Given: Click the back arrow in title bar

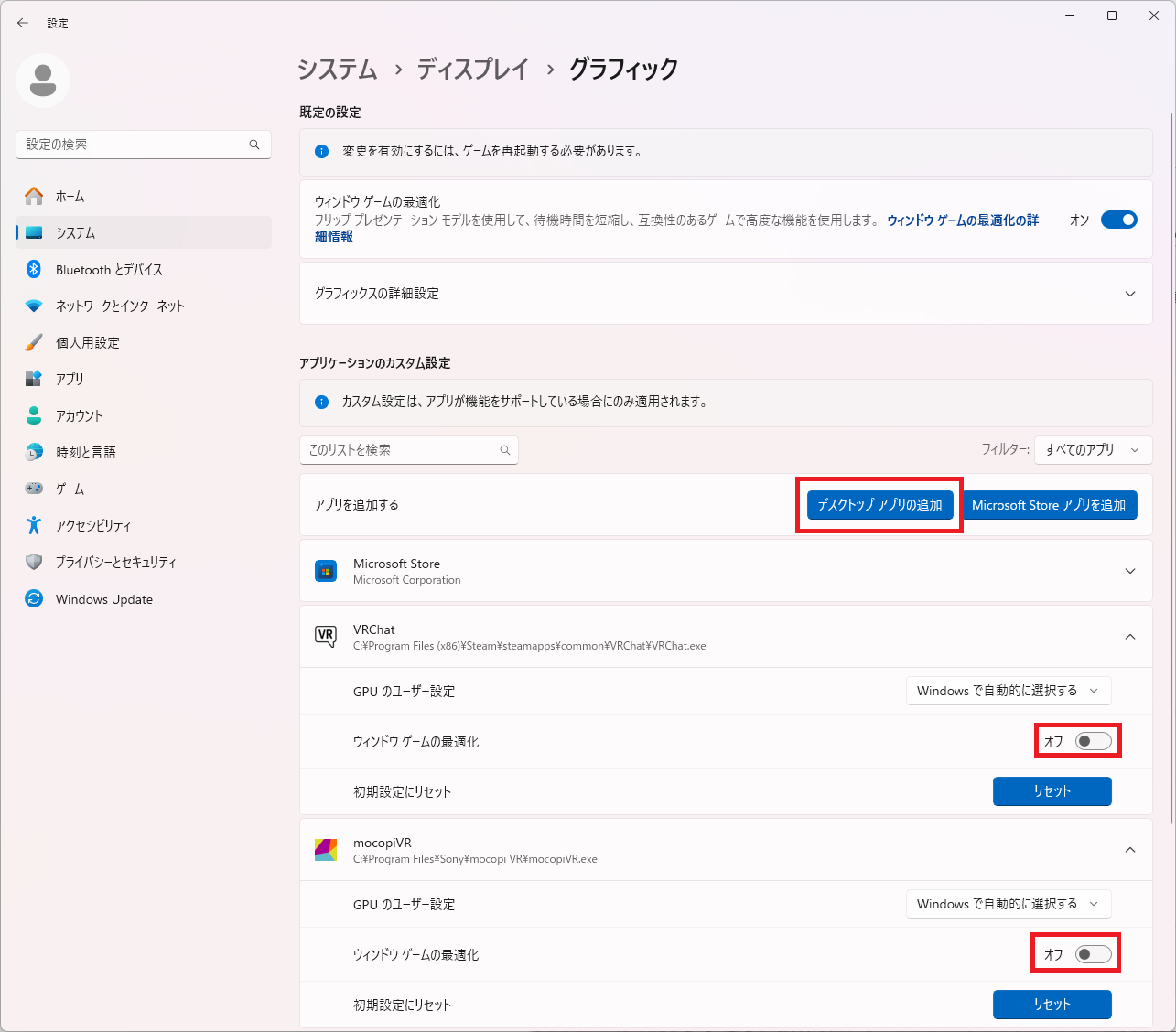Looking at the screenshot, I should [23, 23].
